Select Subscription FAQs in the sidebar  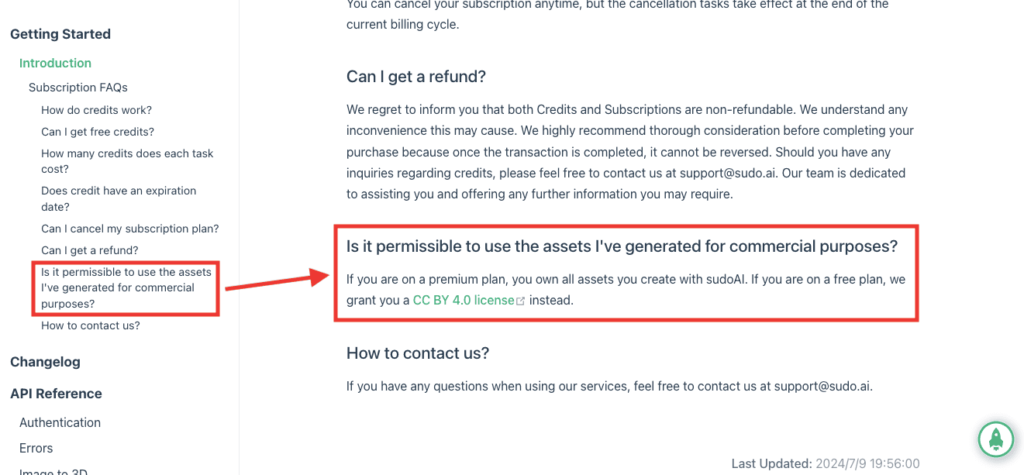point(78,88)
